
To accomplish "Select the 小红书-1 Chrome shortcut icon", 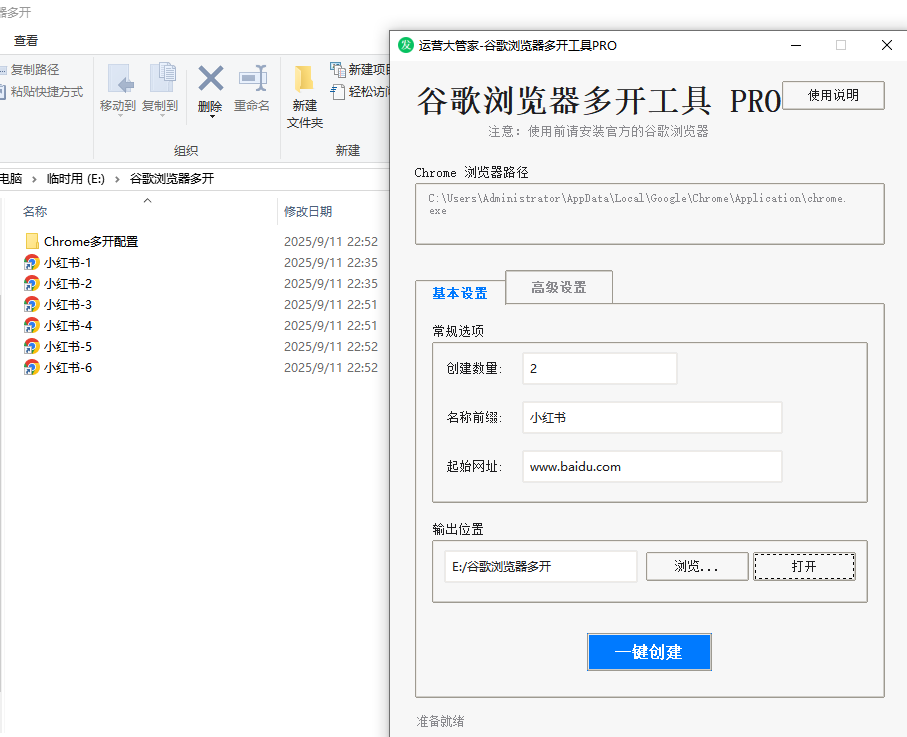I will [31, 263].
